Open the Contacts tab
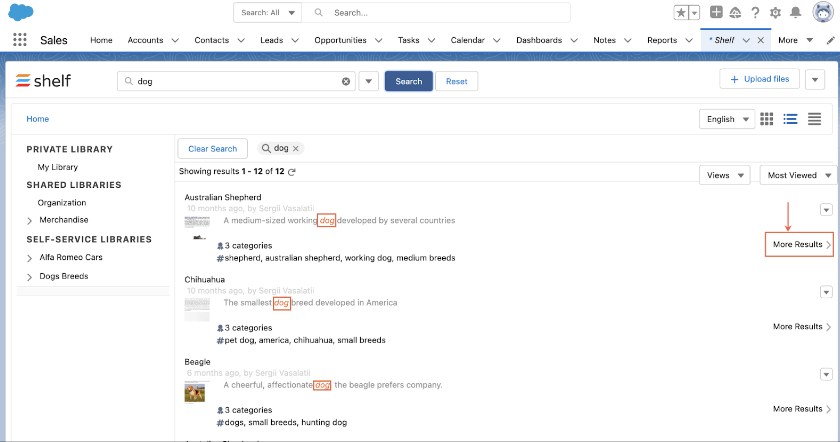840x442 pixels. tap(212, 40)
